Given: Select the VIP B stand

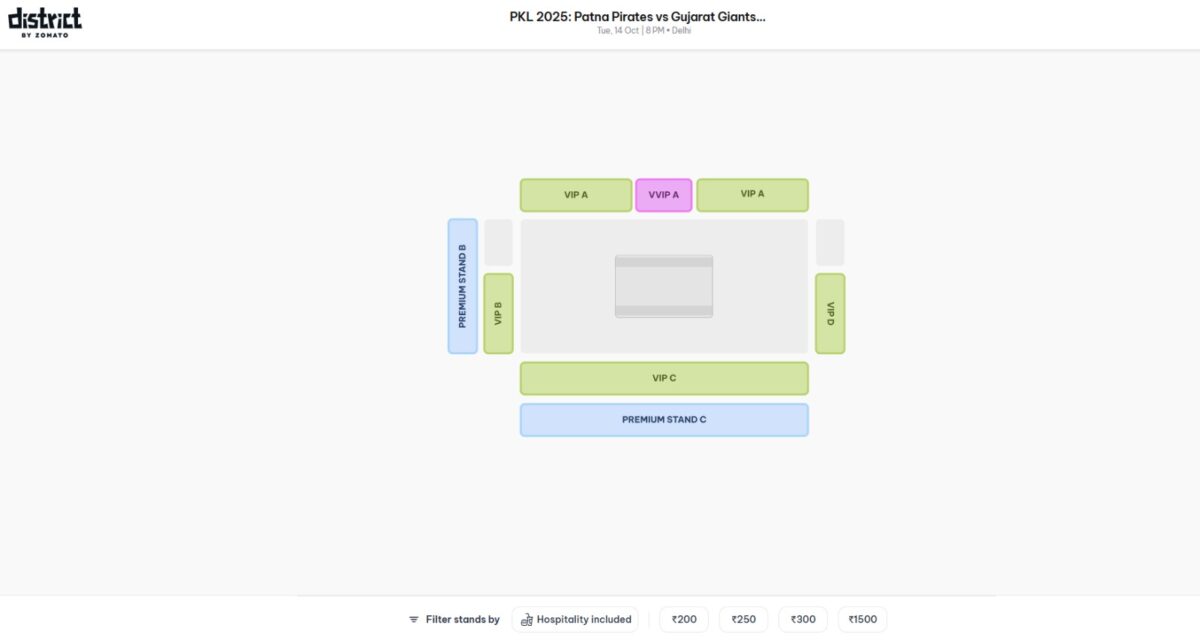Looking at the screenshot, I should click(x=497, y=313).
